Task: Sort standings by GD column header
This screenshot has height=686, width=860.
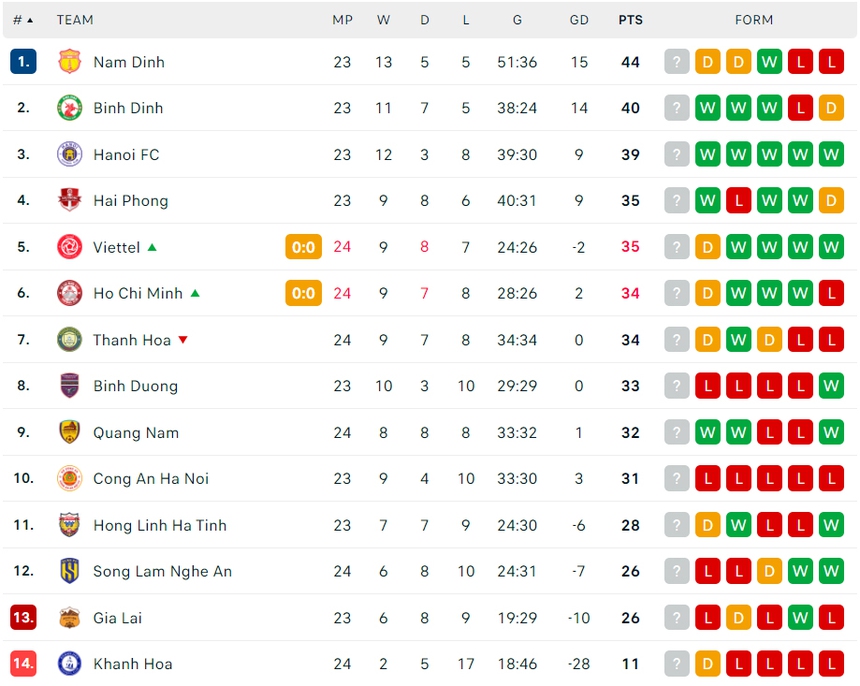Action: (579, 20)
